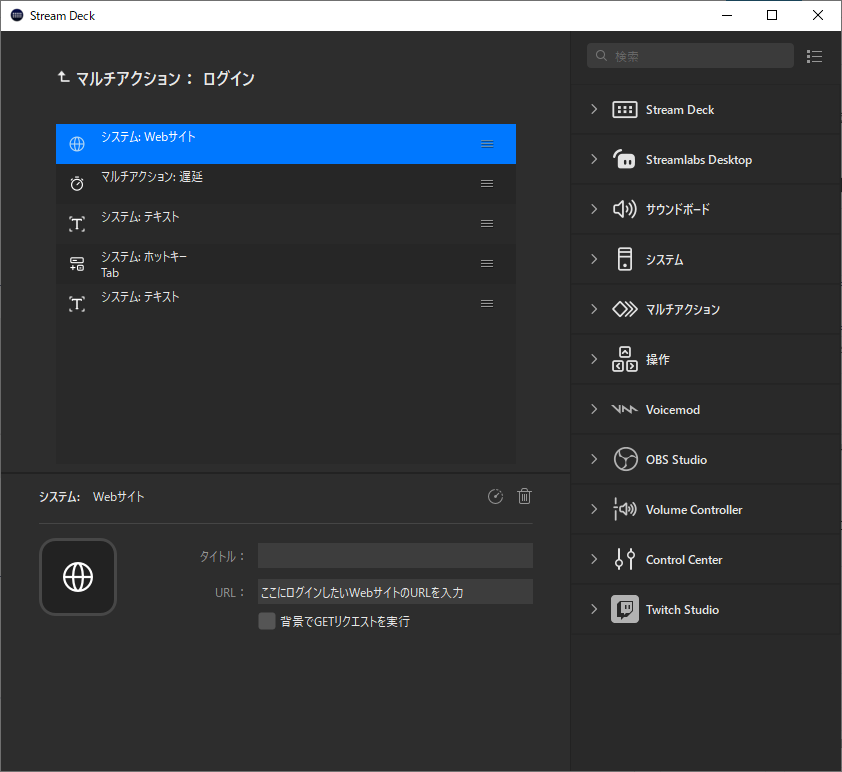Click the OBS Studio logo icon

tap(626, 459)
